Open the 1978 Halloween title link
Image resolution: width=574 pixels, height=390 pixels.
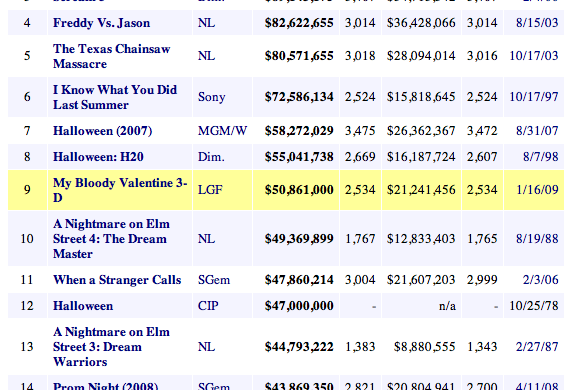[x=83, y=306]
